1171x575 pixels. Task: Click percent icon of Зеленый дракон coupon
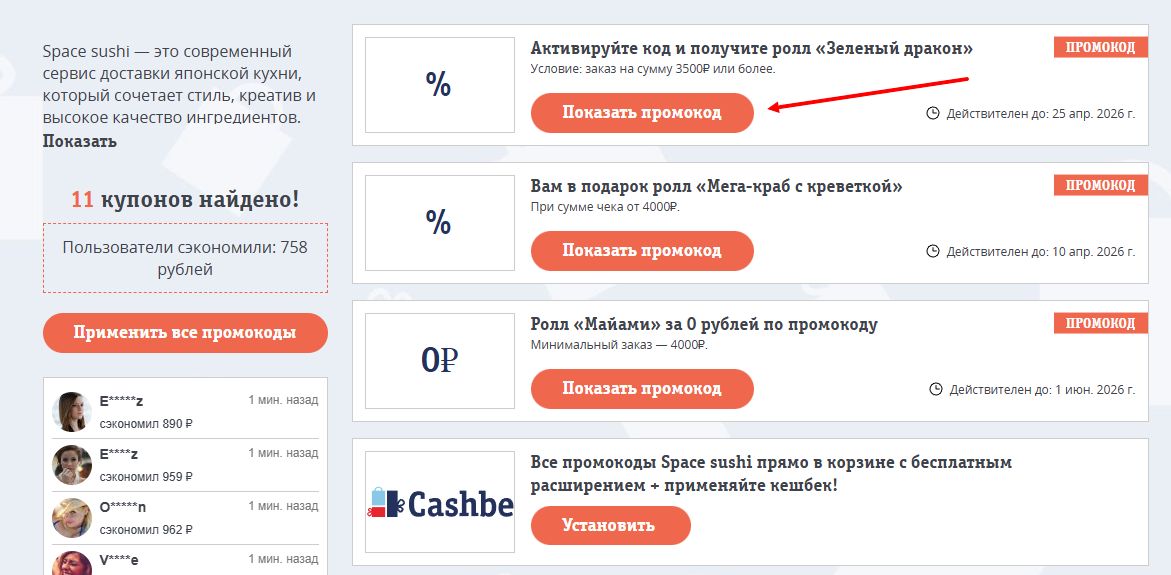pyautogui.click(x=439, y=85)
